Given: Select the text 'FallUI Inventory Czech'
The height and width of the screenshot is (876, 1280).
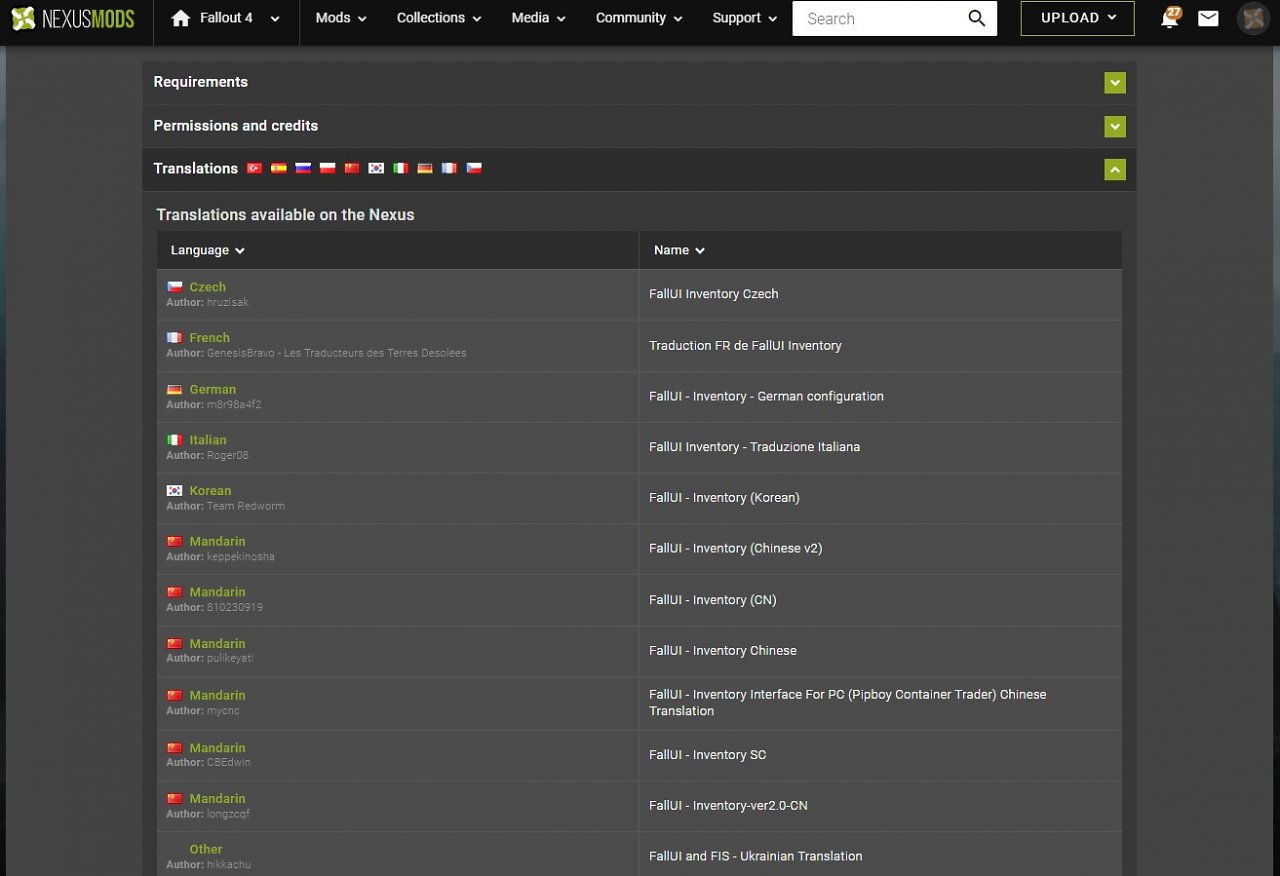Looking at the screenshot, I should click(x=713, y=294).
